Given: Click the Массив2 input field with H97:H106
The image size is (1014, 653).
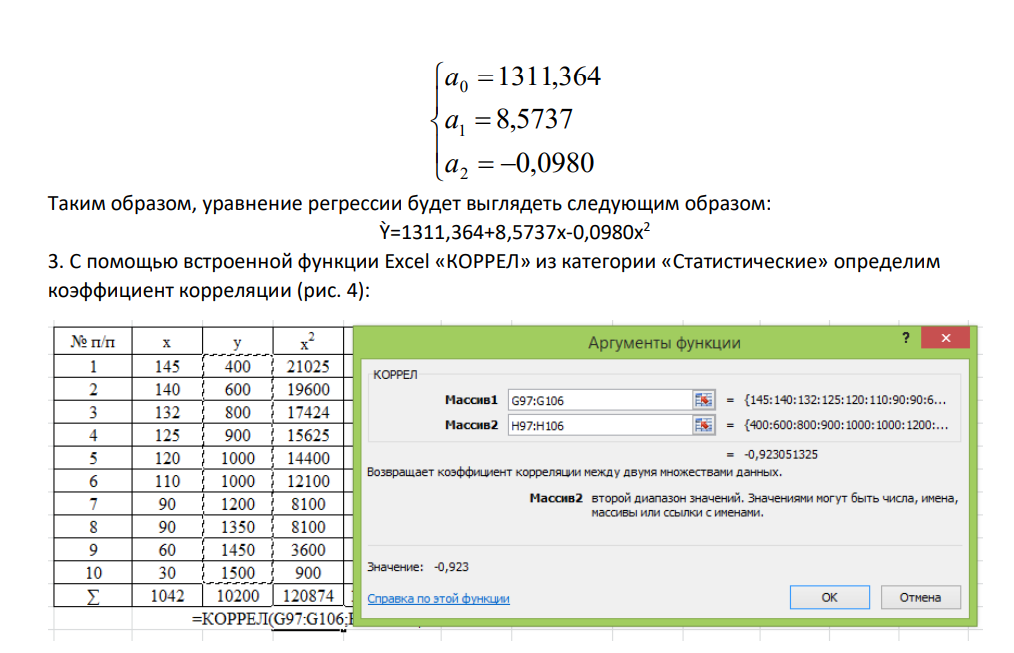Looking at the screenshot, I should [600, 425].
